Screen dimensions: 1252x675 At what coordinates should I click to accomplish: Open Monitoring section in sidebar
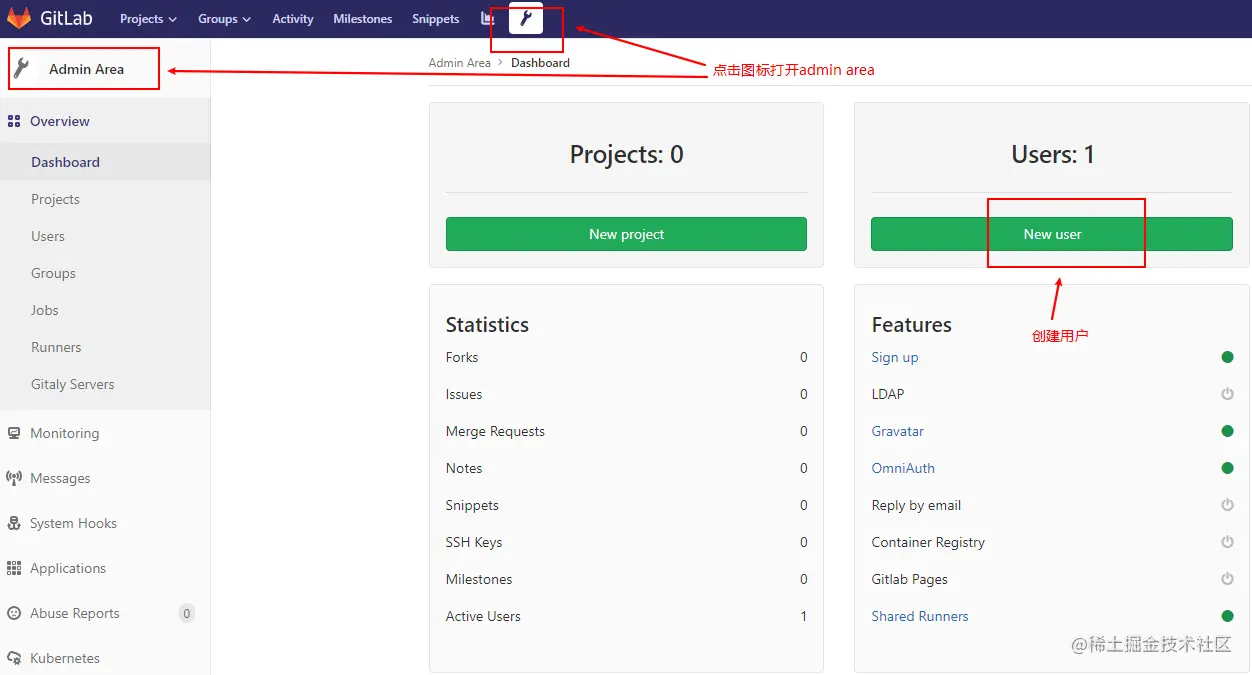(x=65, y=433)
